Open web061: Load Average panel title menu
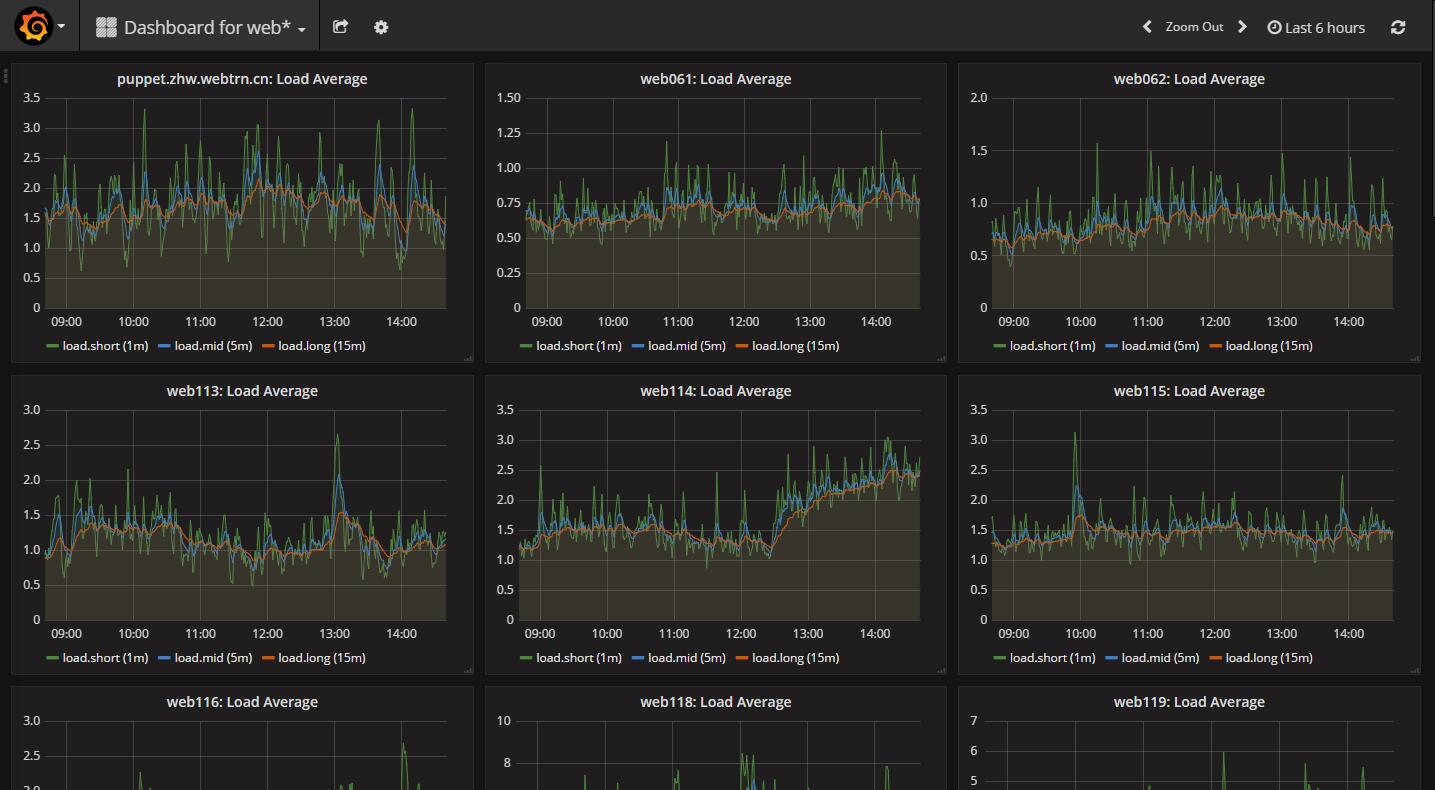Viewport: 1435px width, 790px height. click(x=716, y=79)
